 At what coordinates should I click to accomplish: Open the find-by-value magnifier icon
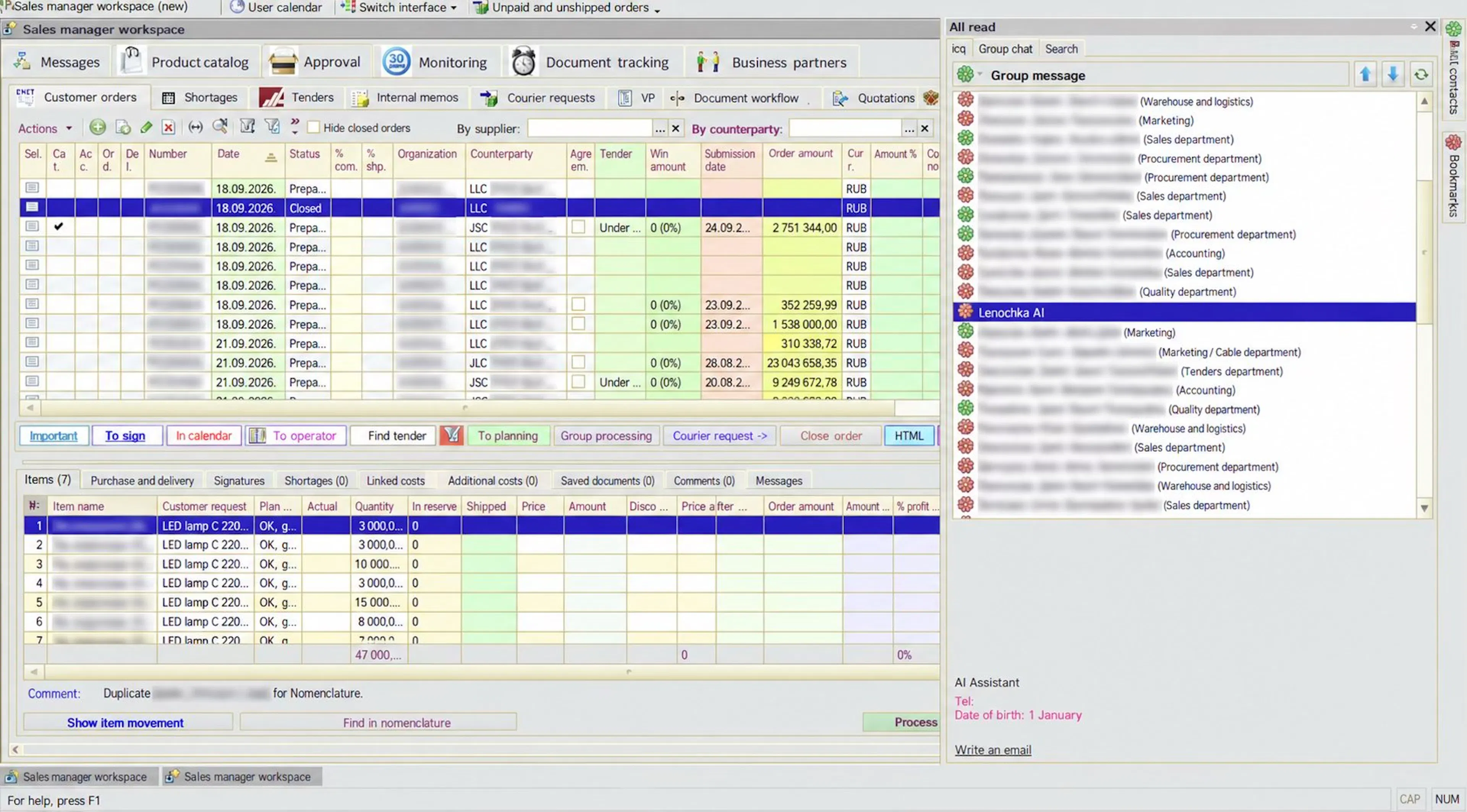click(220, 126)
